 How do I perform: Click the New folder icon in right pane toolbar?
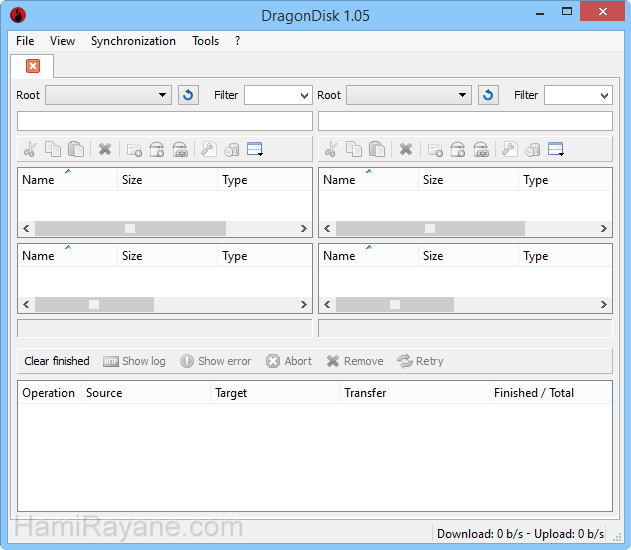[435, 150]
